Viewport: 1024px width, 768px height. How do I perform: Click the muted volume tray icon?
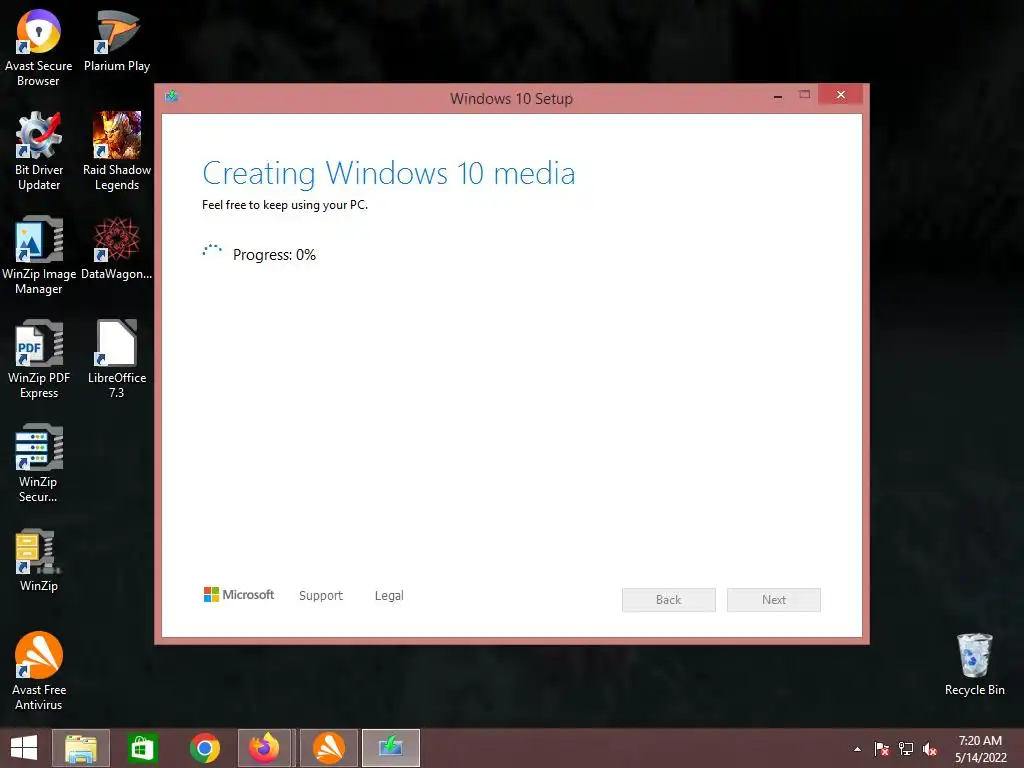[930, 749]
